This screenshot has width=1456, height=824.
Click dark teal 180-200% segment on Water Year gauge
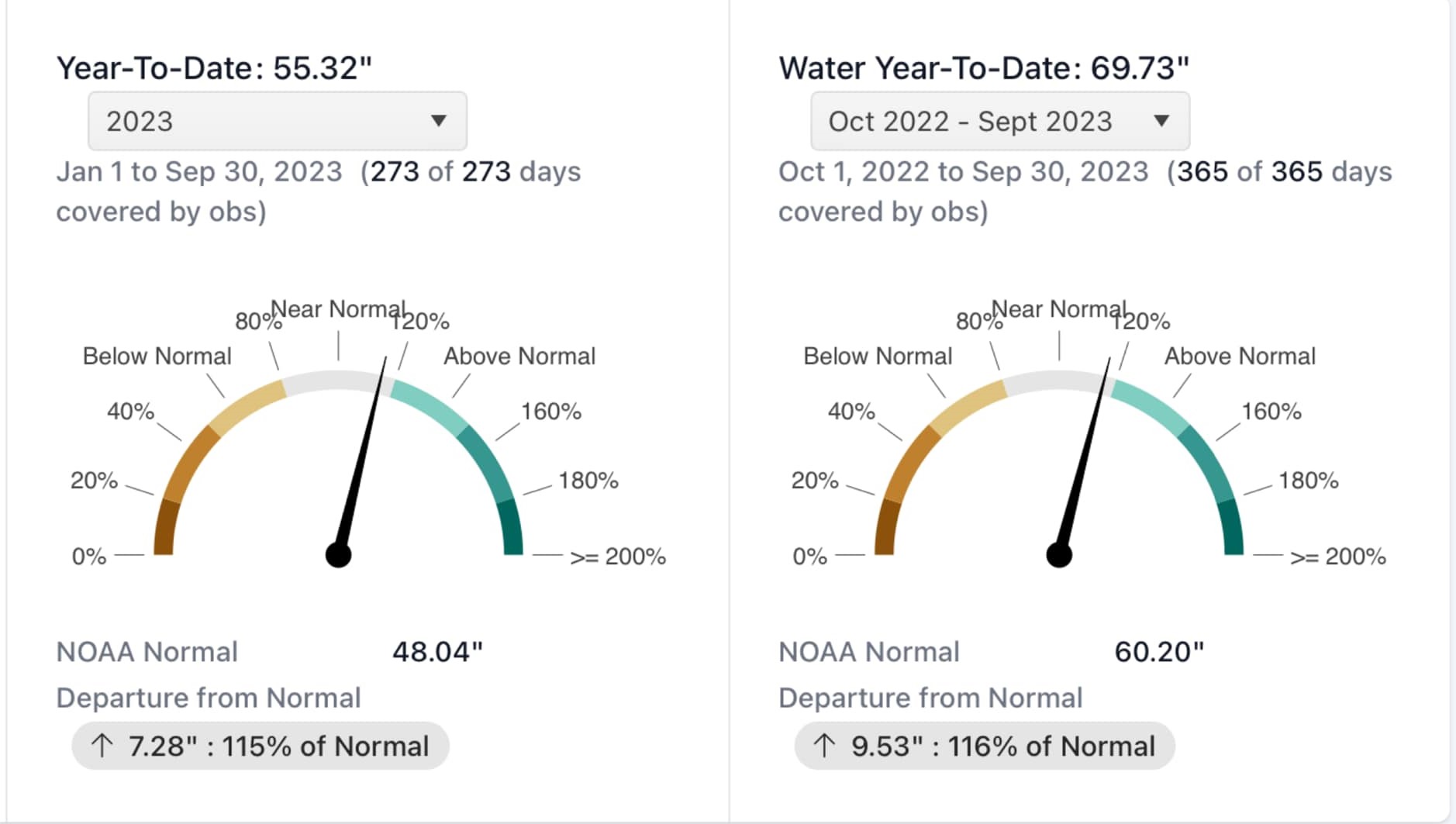click(1232, 529)
